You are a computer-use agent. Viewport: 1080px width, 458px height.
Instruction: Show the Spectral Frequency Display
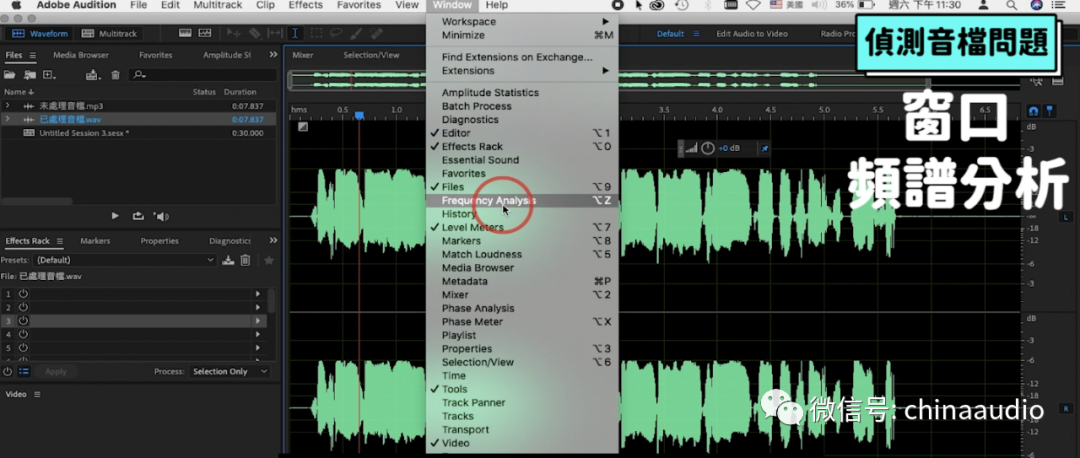pyautogui.click(x=185, y=33)
